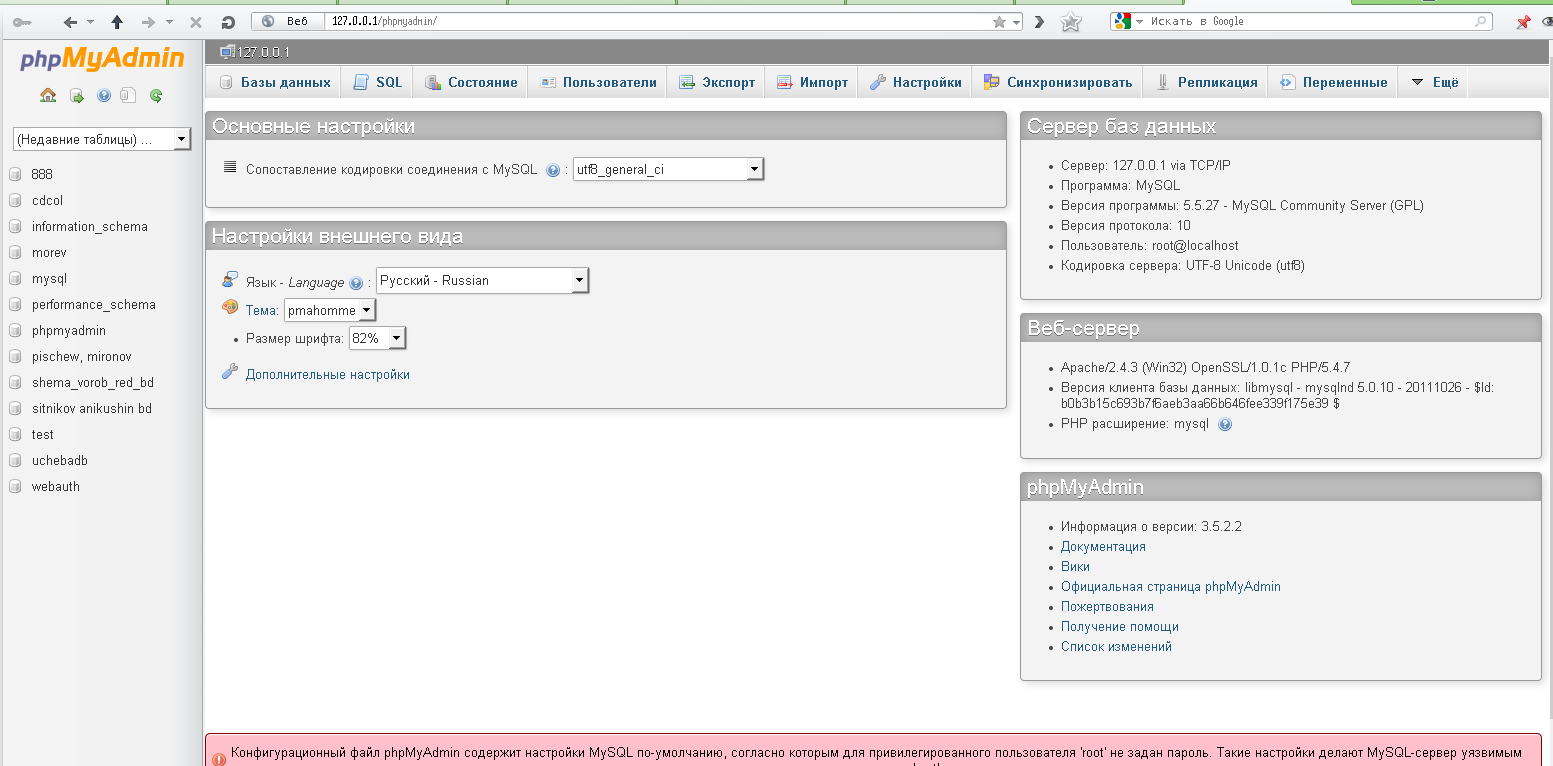1553x766 pixels.
Task: Click the database icon beside cdcol
Action: pos(15,200)
